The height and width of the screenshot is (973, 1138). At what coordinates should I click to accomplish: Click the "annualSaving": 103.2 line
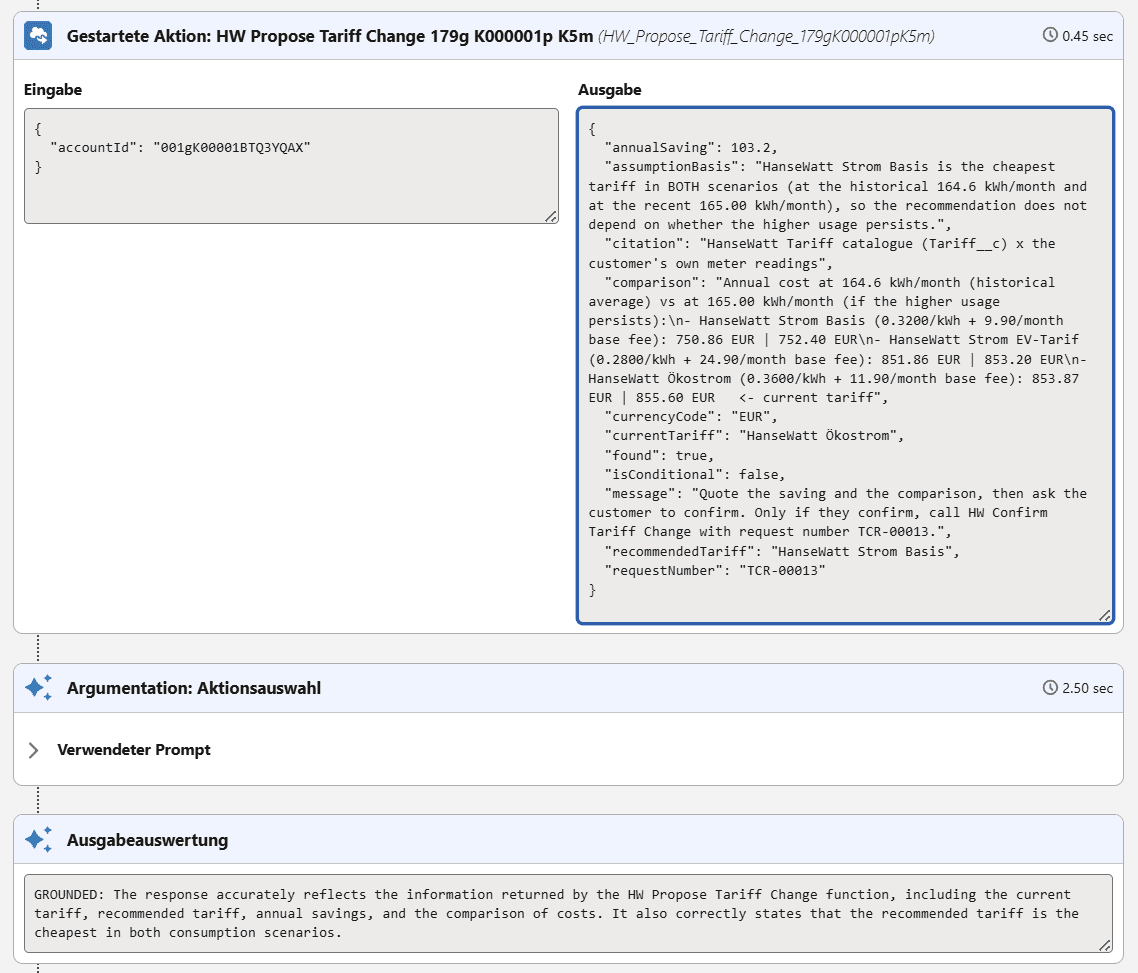point(691,147)
